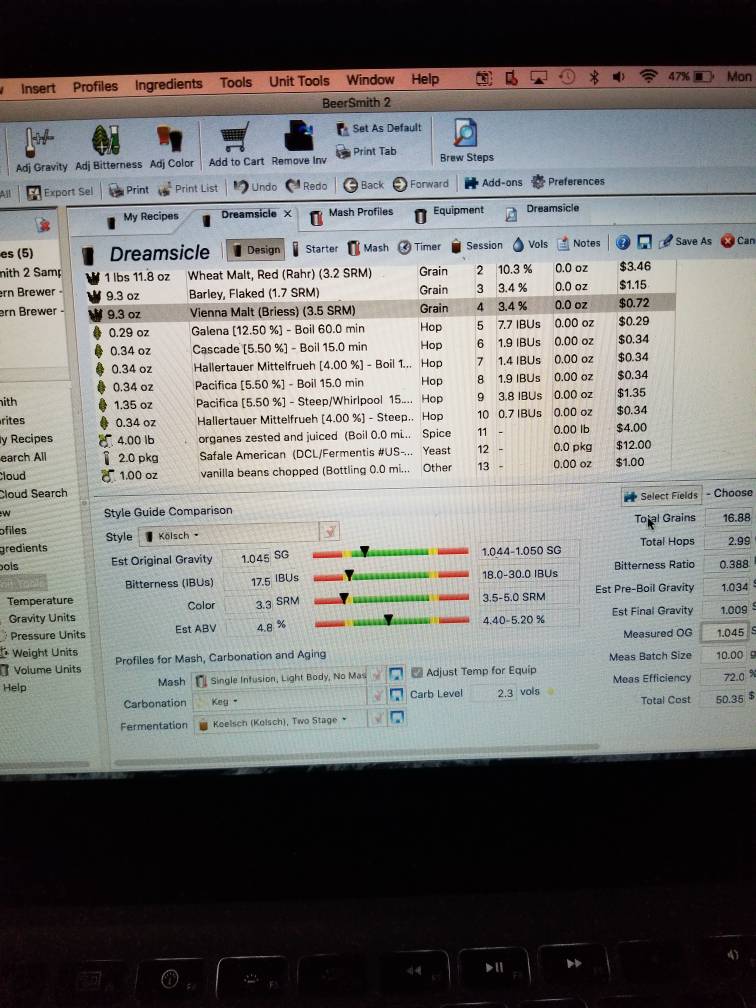Screen dimensions: 756x1008
Task: Open the Equipment tab
Action: (449, 211)
